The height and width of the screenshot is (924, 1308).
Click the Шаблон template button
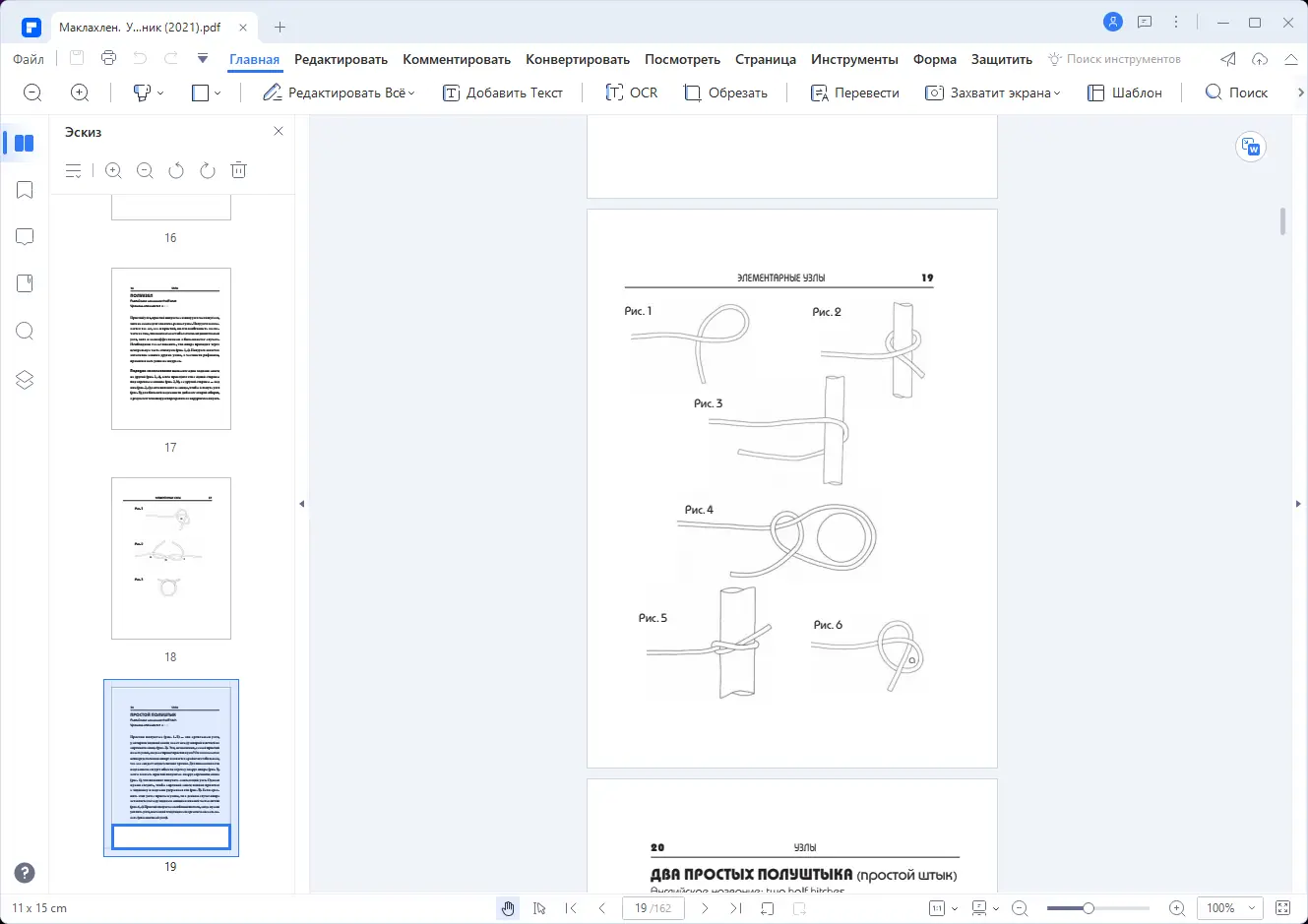(1125, 92)
